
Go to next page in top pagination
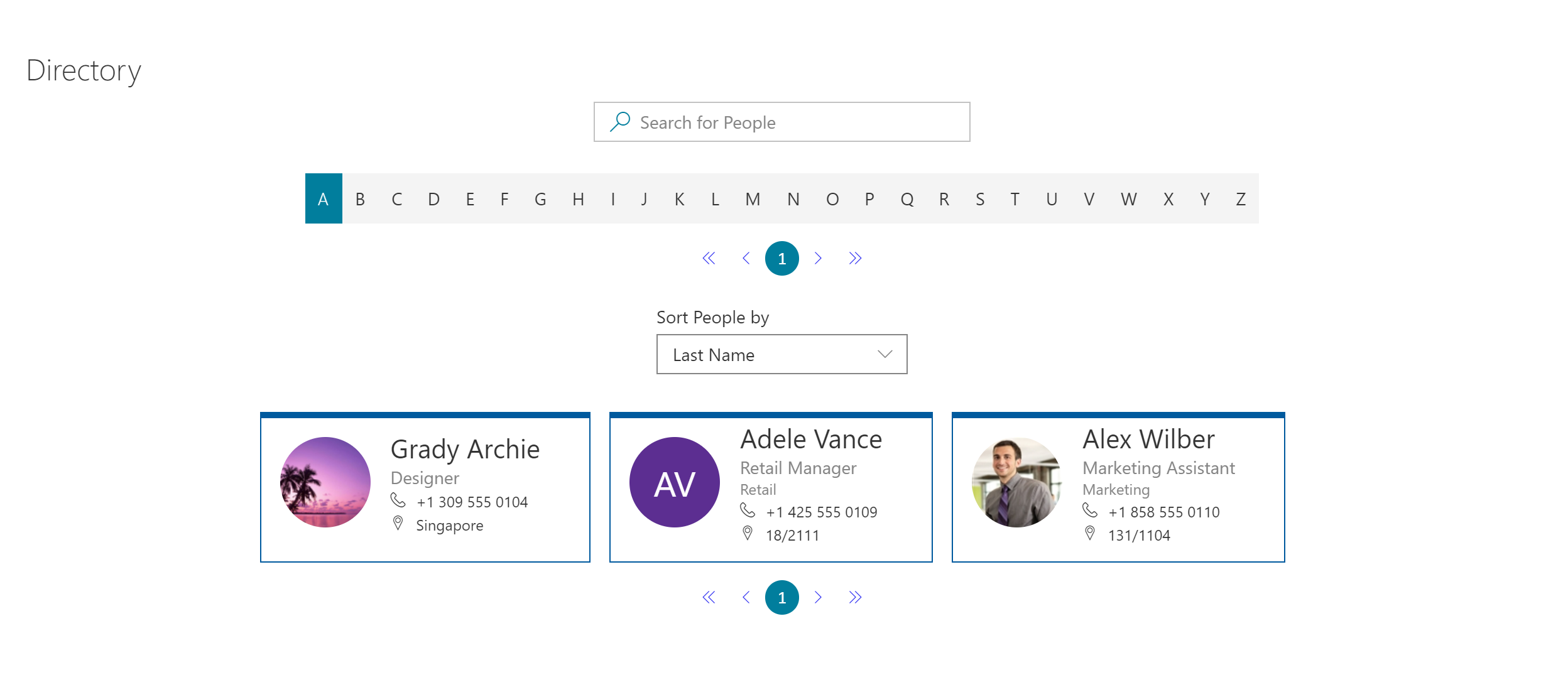click(818, 258)
